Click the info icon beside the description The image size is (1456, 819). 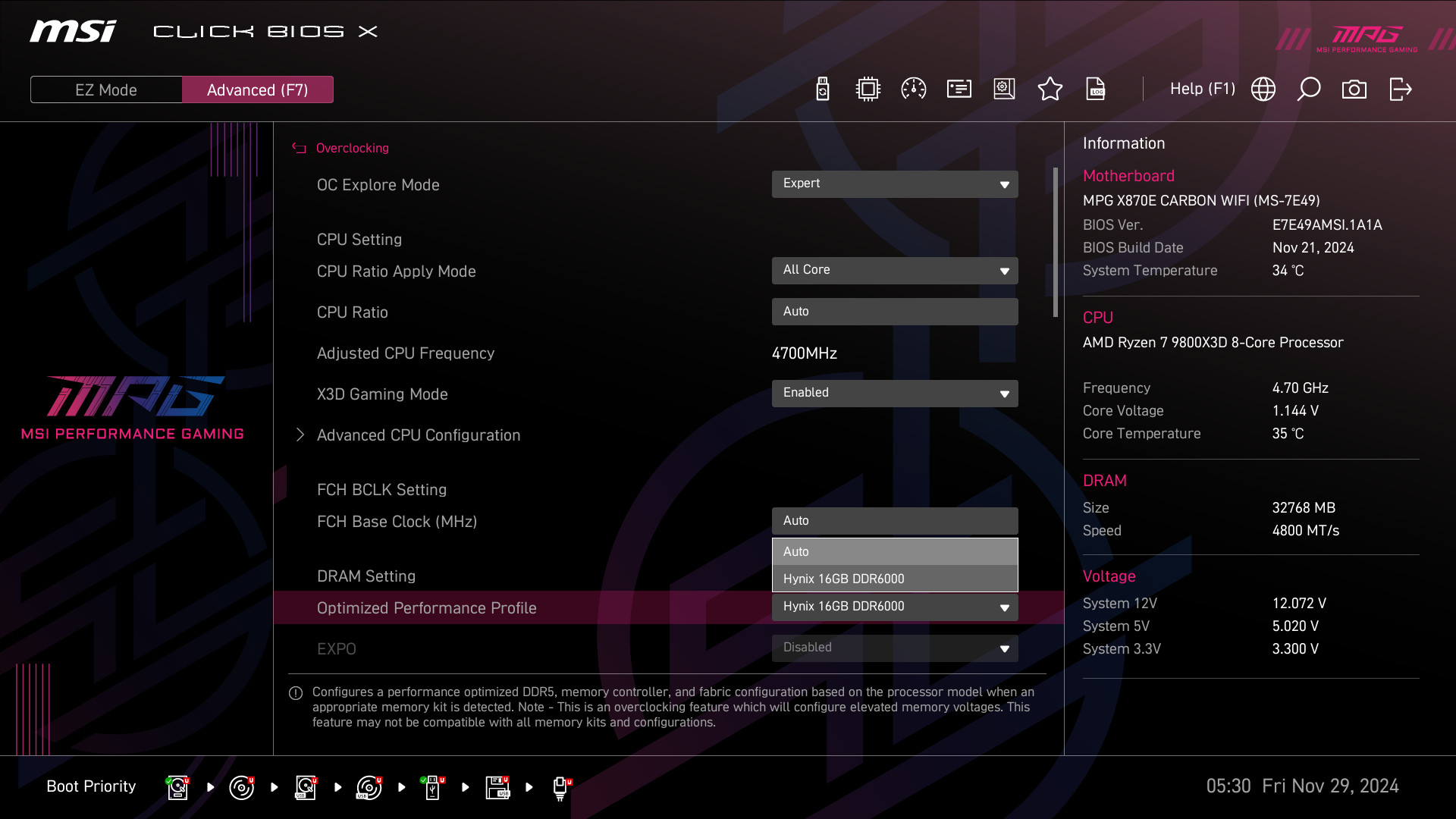296,693
